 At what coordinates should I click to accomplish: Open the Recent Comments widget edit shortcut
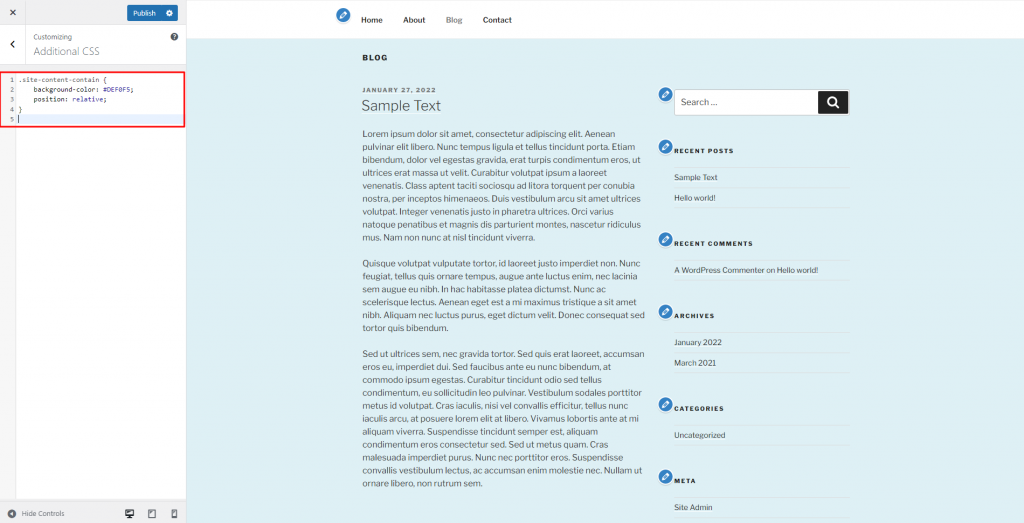[665, 239]
